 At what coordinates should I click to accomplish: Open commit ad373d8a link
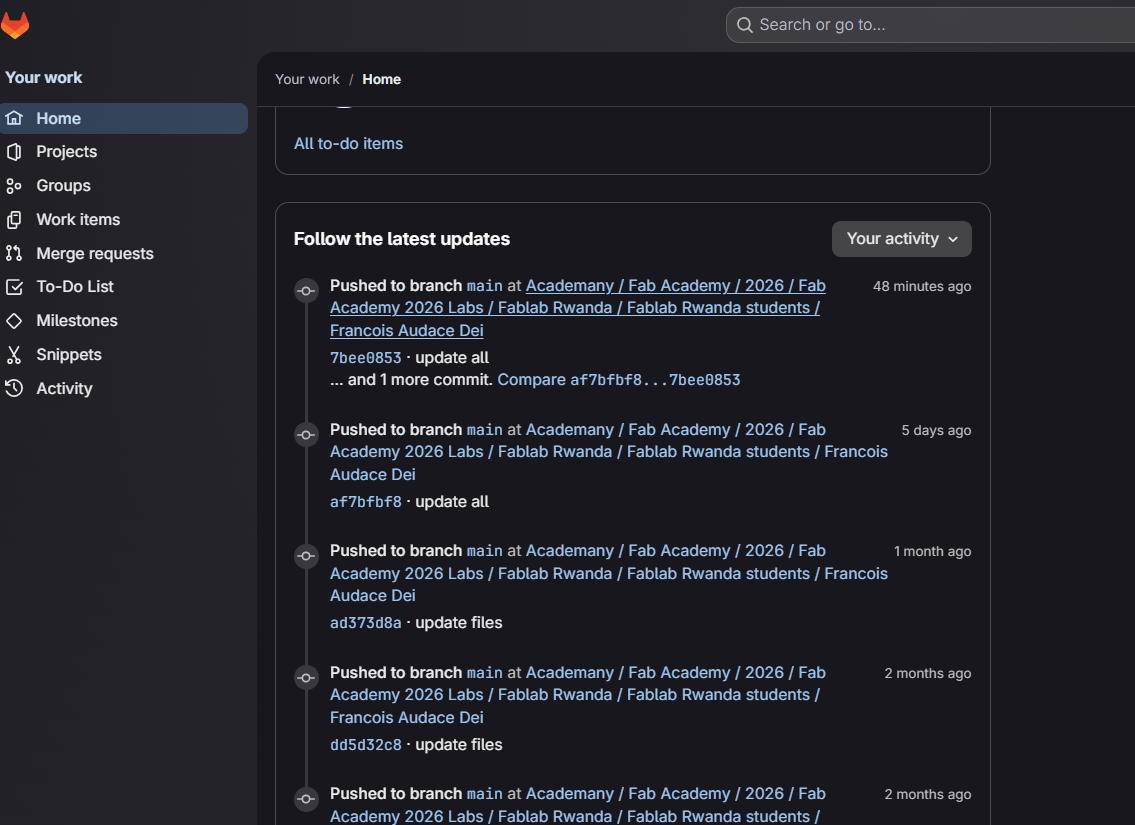pos(366,623)
